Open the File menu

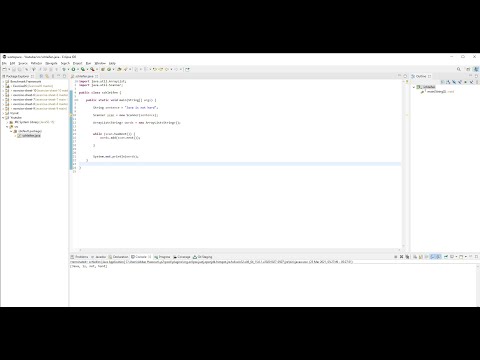point(4,63)
